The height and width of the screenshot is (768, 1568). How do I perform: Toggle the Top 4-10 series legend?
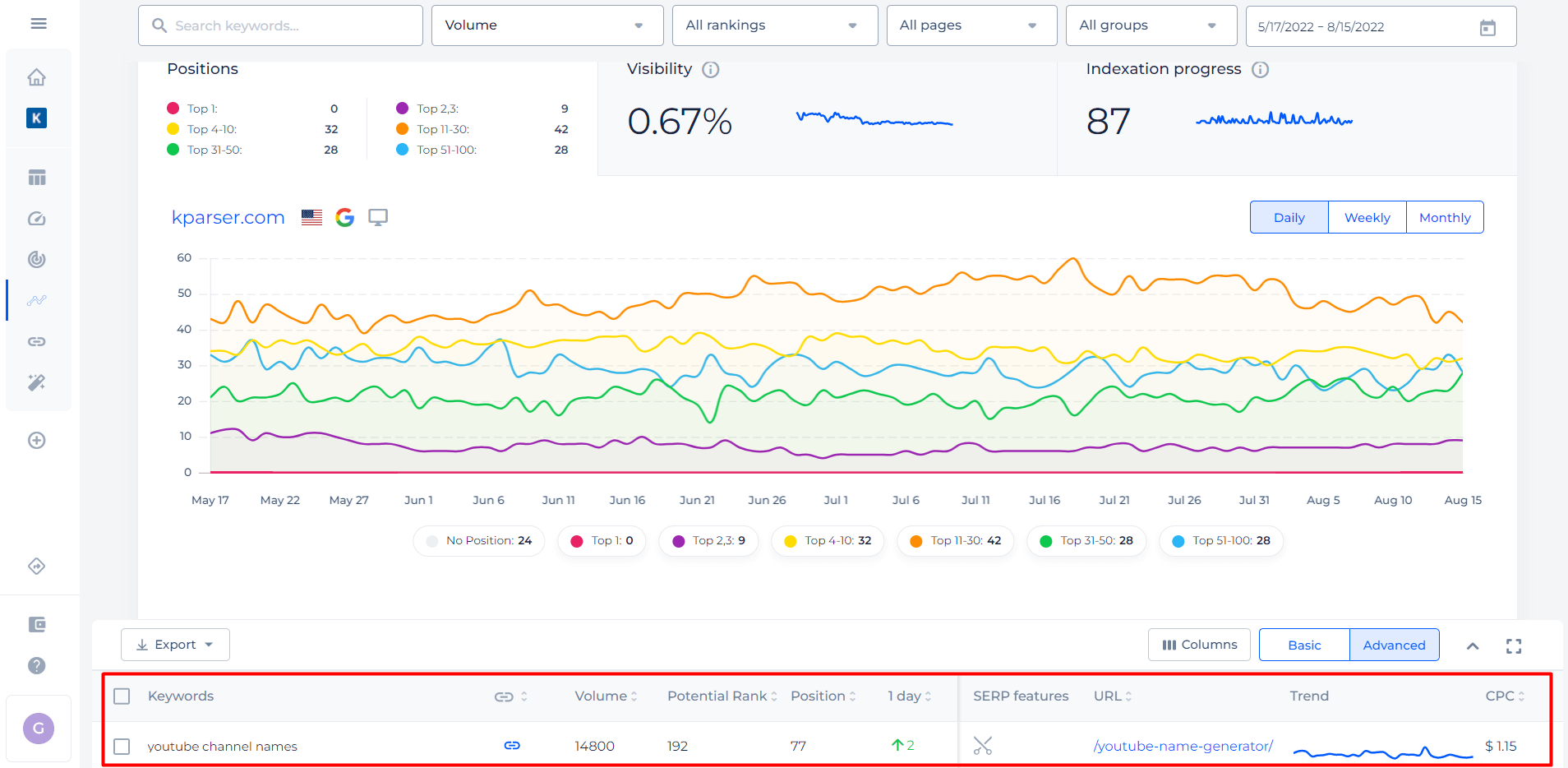(828, 541)
